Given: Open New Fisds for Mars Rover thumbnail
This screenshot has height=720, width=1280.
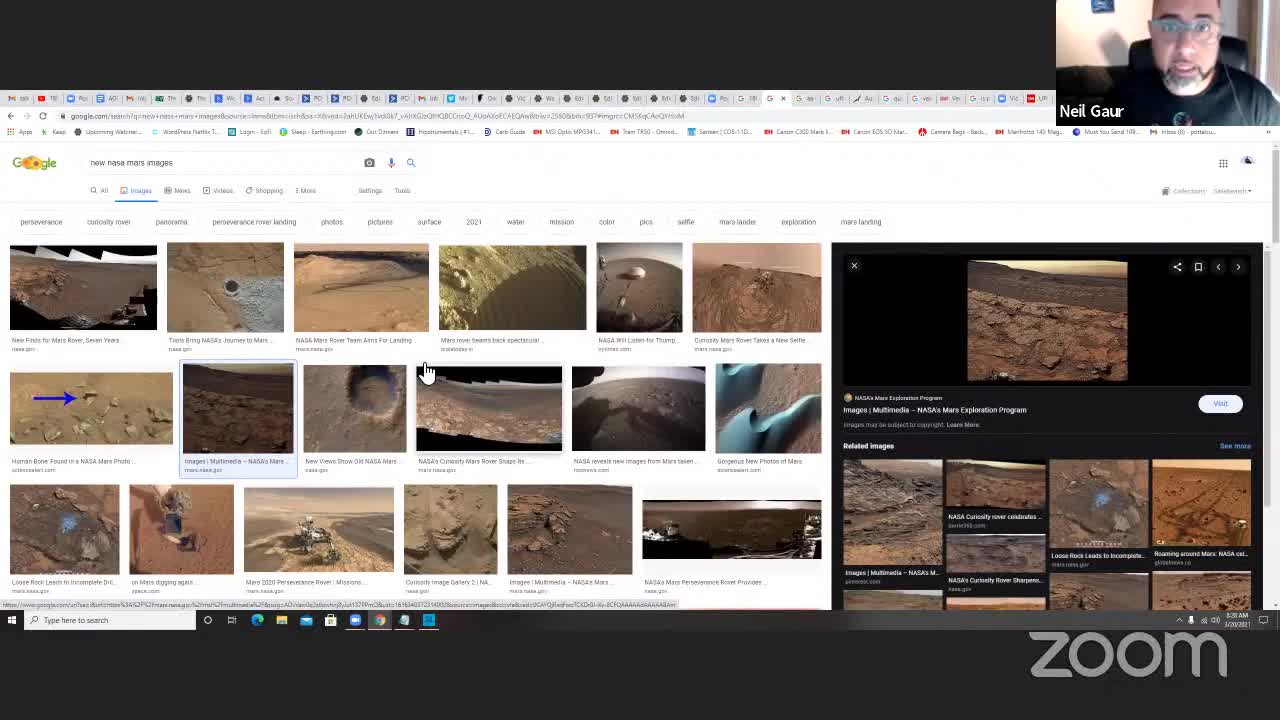Looking at the screenshot, I should point(83,288).
